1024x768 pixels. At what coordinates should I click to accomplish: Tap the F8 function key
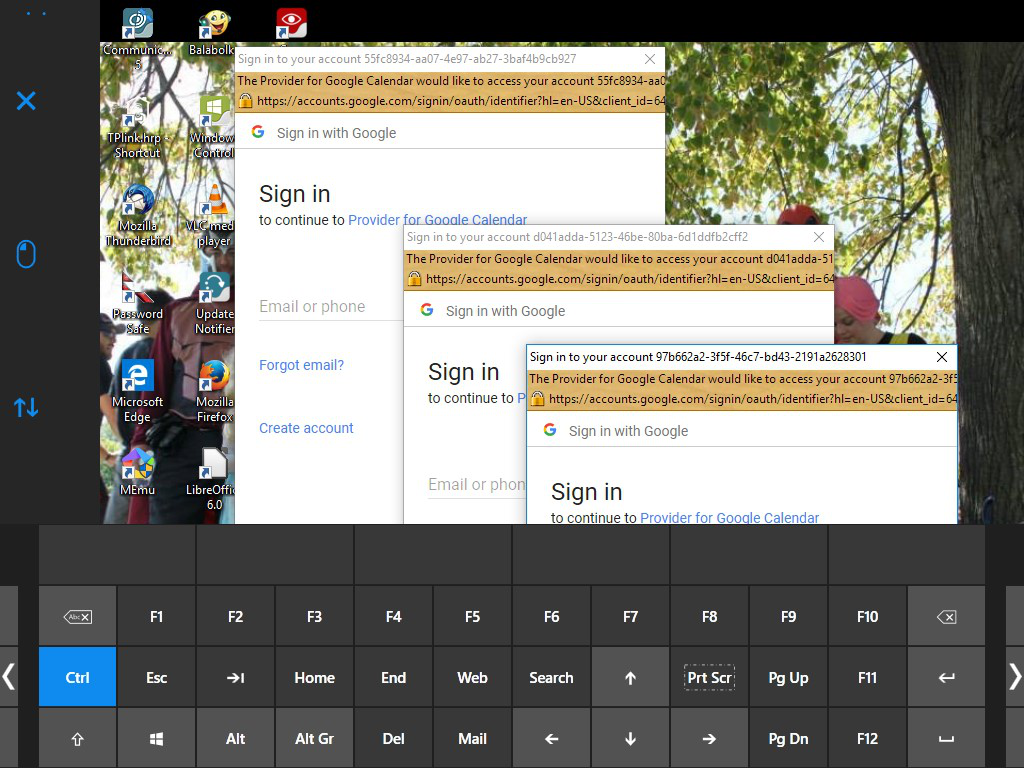709,616
